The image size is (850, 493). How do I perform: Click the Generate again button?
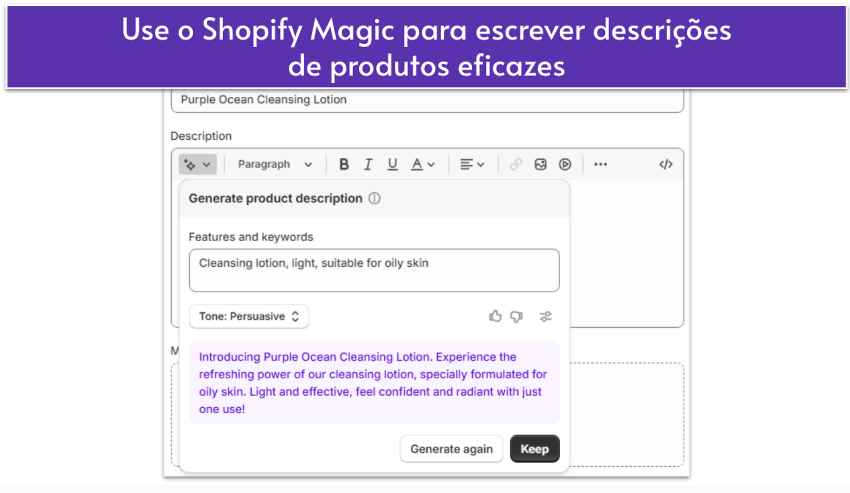(x=452, y=449)
